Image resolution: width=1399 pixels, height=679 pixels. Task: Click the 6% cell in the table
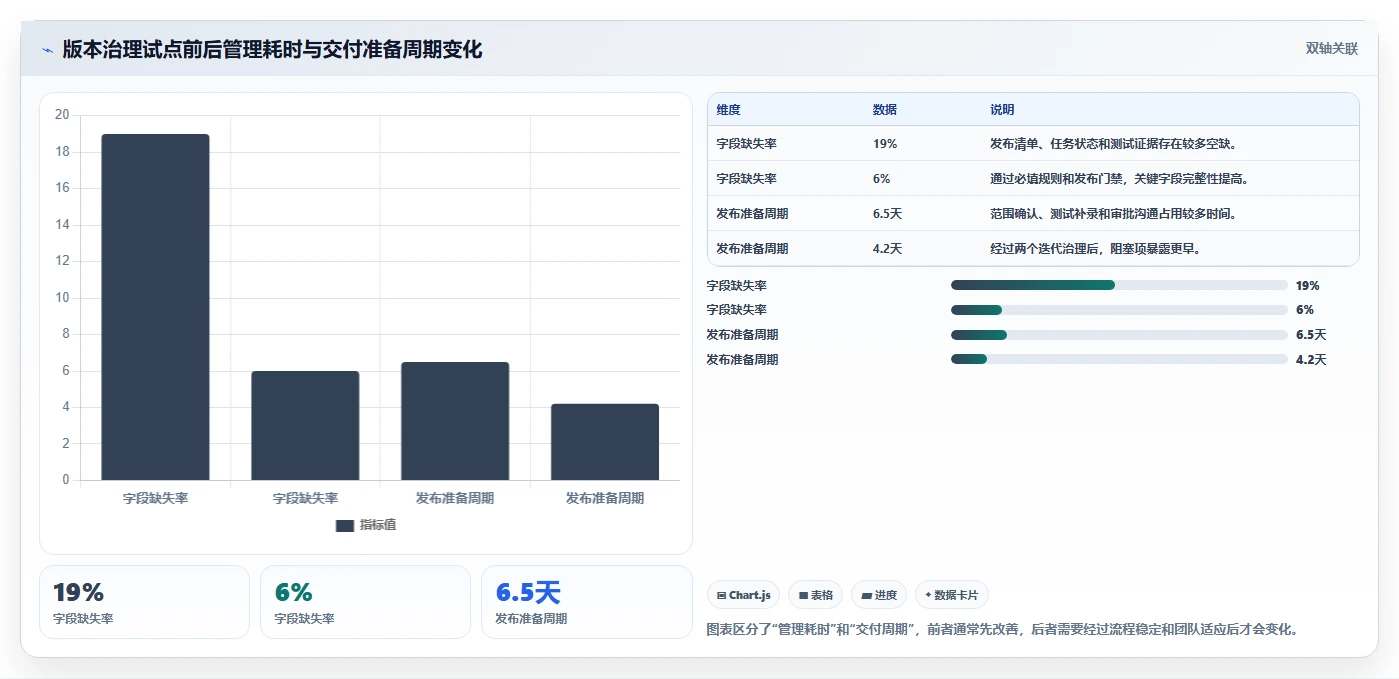click(x=881, y=179)
